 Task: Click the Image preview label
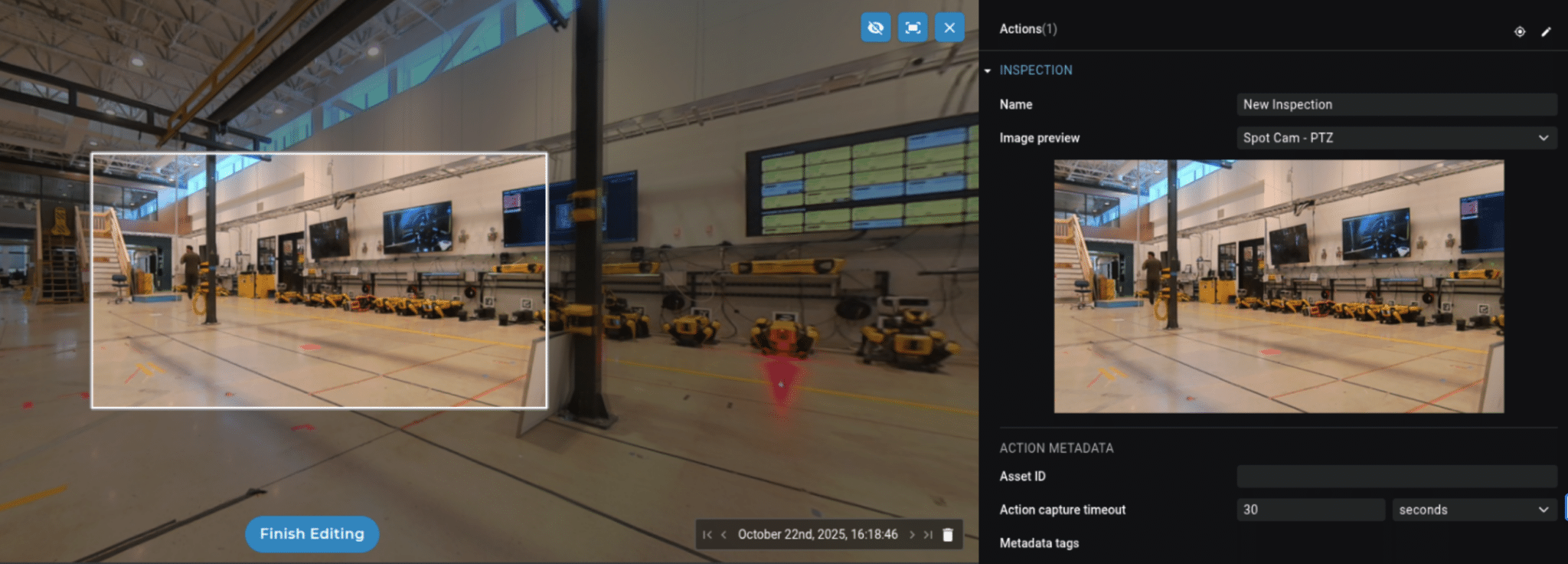coord(1039,138)
